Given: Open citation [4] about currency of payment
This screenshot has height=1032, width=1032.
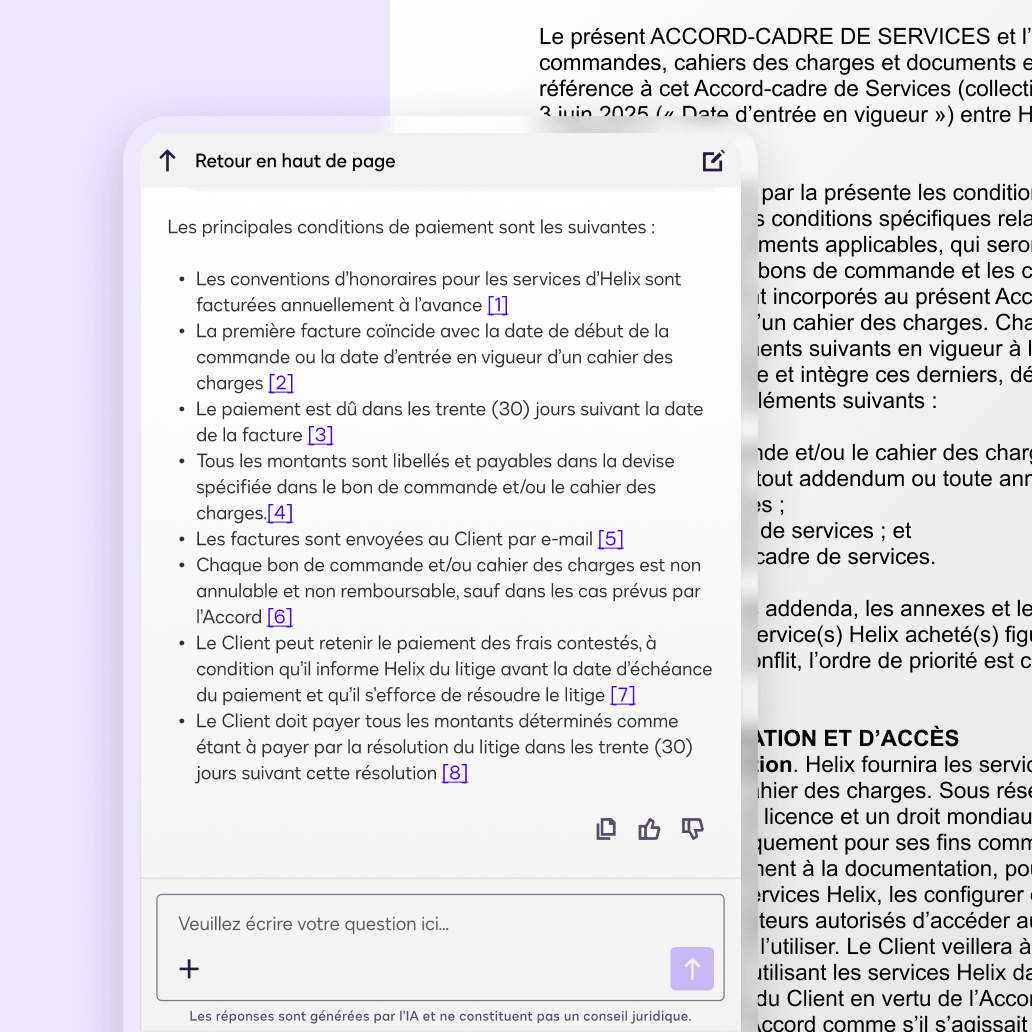Looking at the screenshot, I should (281, 512).
